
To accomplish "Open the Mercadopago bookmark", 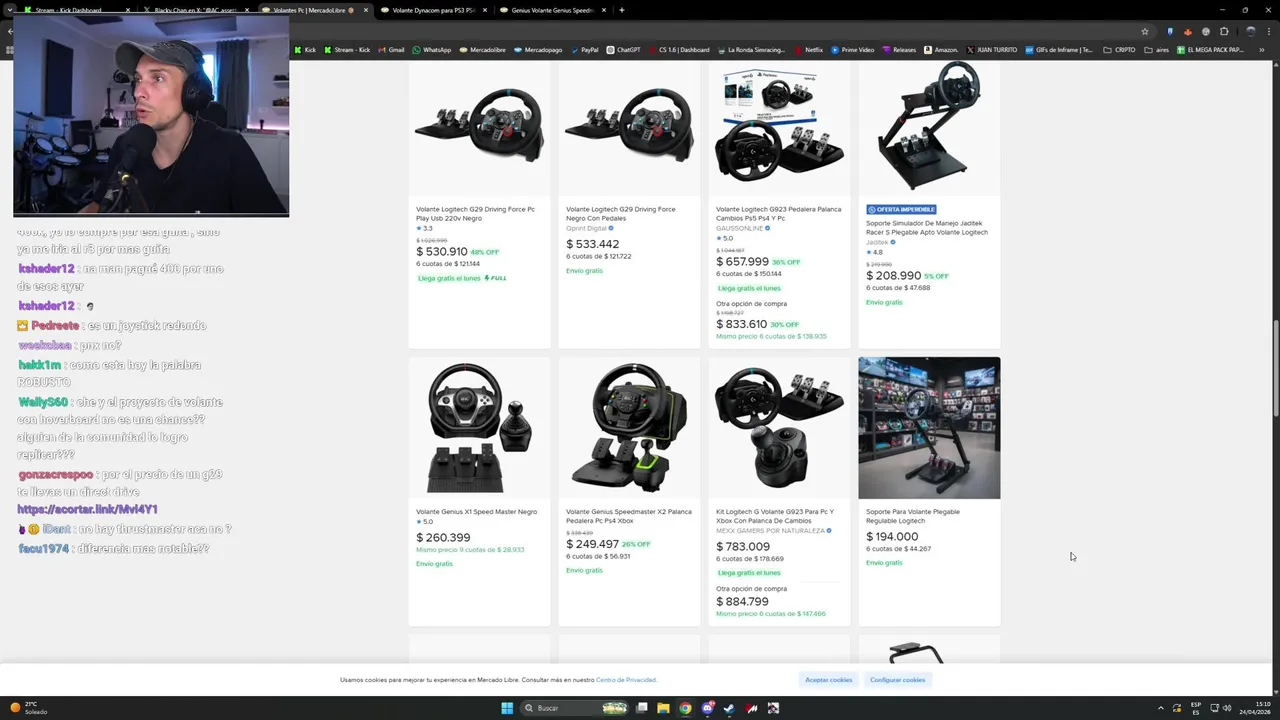I will pos(537,50).
